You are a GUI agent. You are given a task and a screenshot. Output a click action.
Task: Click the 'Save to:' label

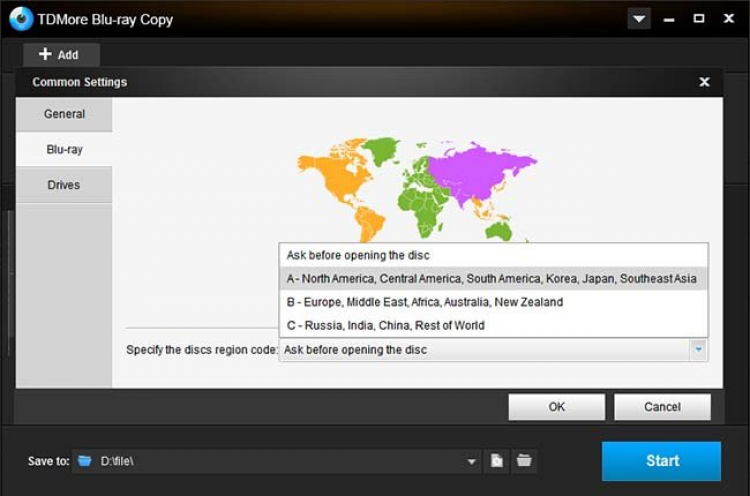pos(49,461)
